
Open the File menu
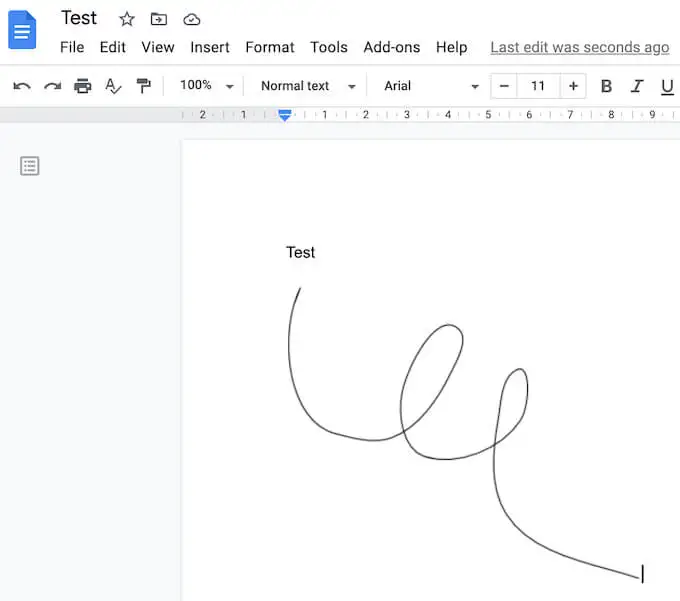pos(72,47)
